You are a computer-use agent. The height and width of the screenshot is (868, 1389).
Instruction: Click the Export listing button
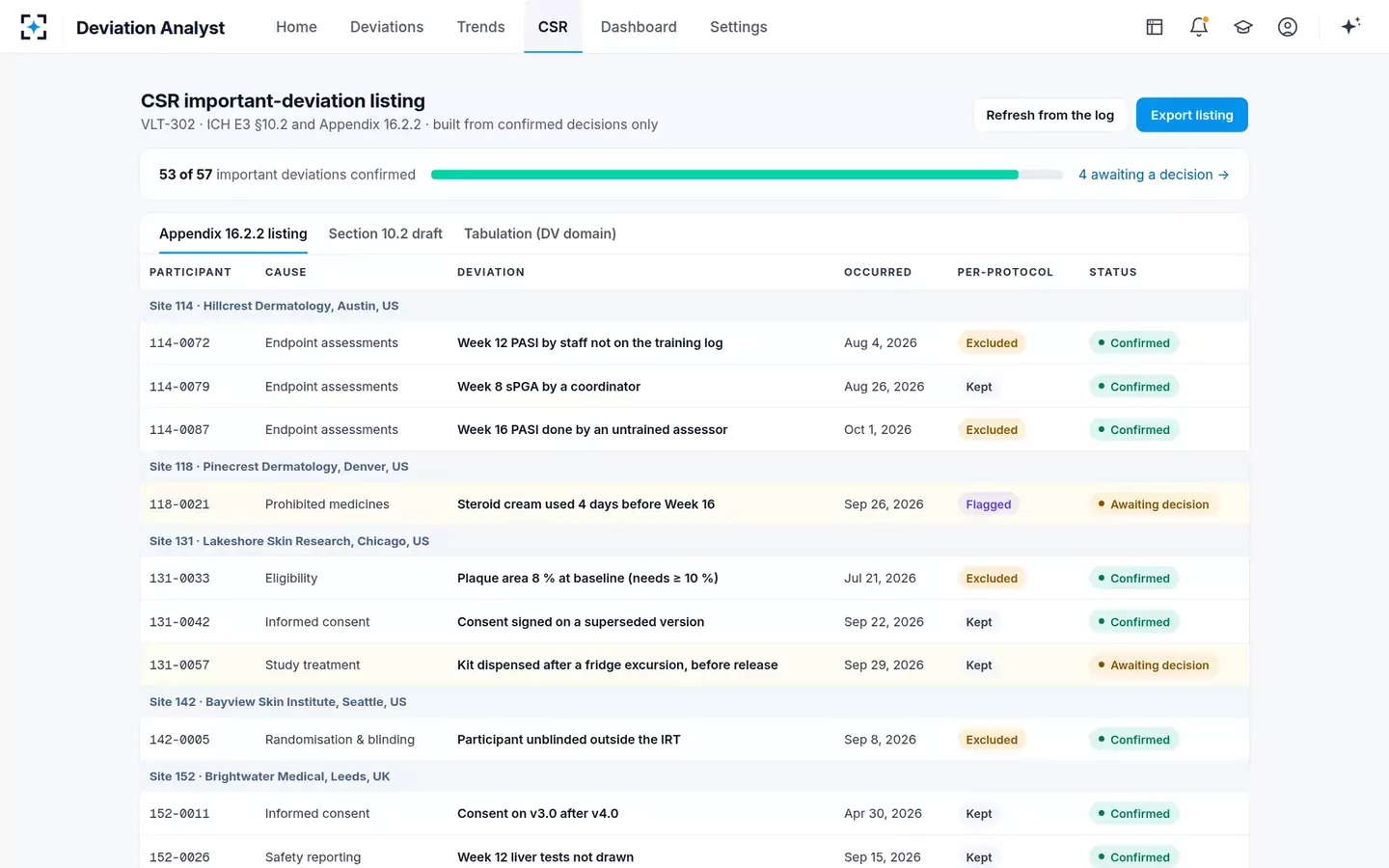click(1192, 115)
